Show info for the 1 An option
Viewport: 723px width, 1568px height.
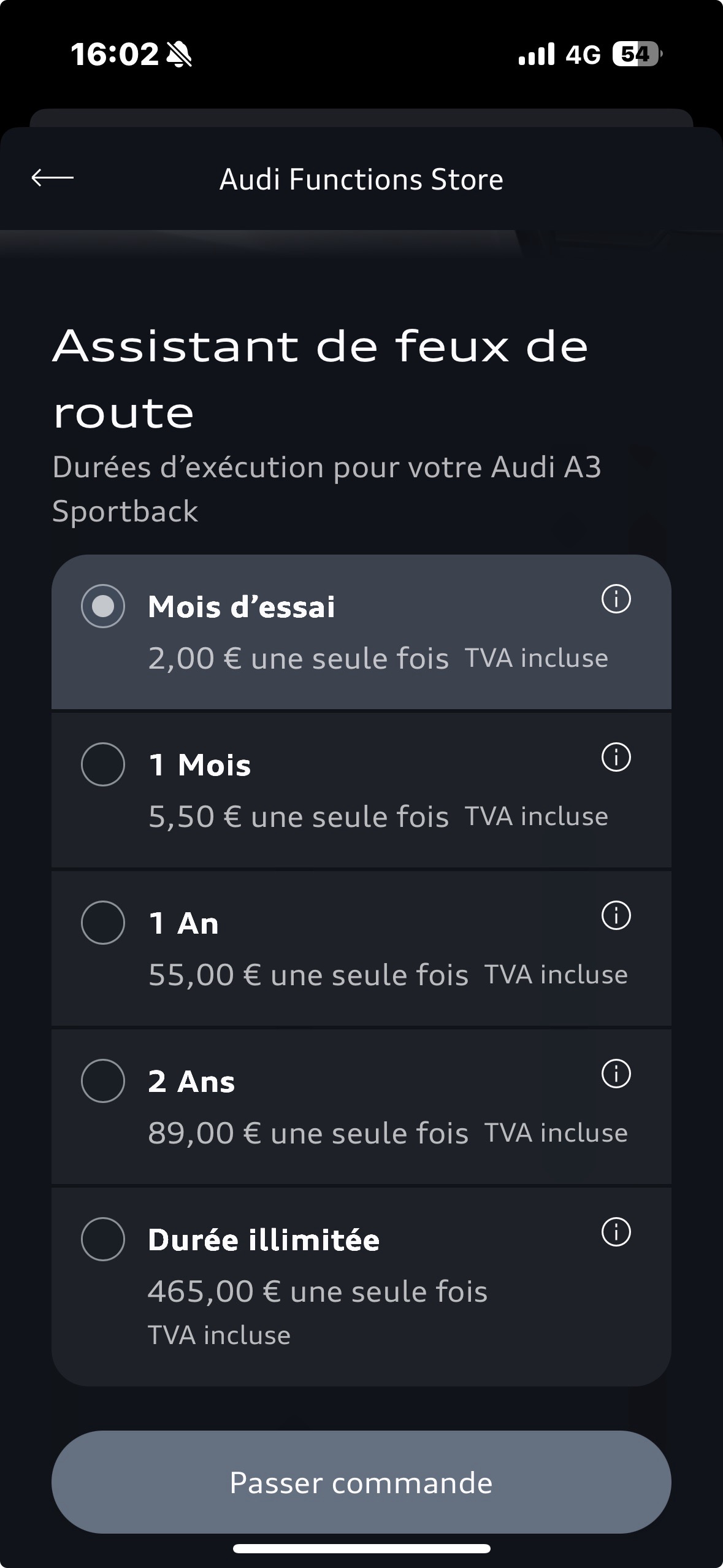pos(616,915)
